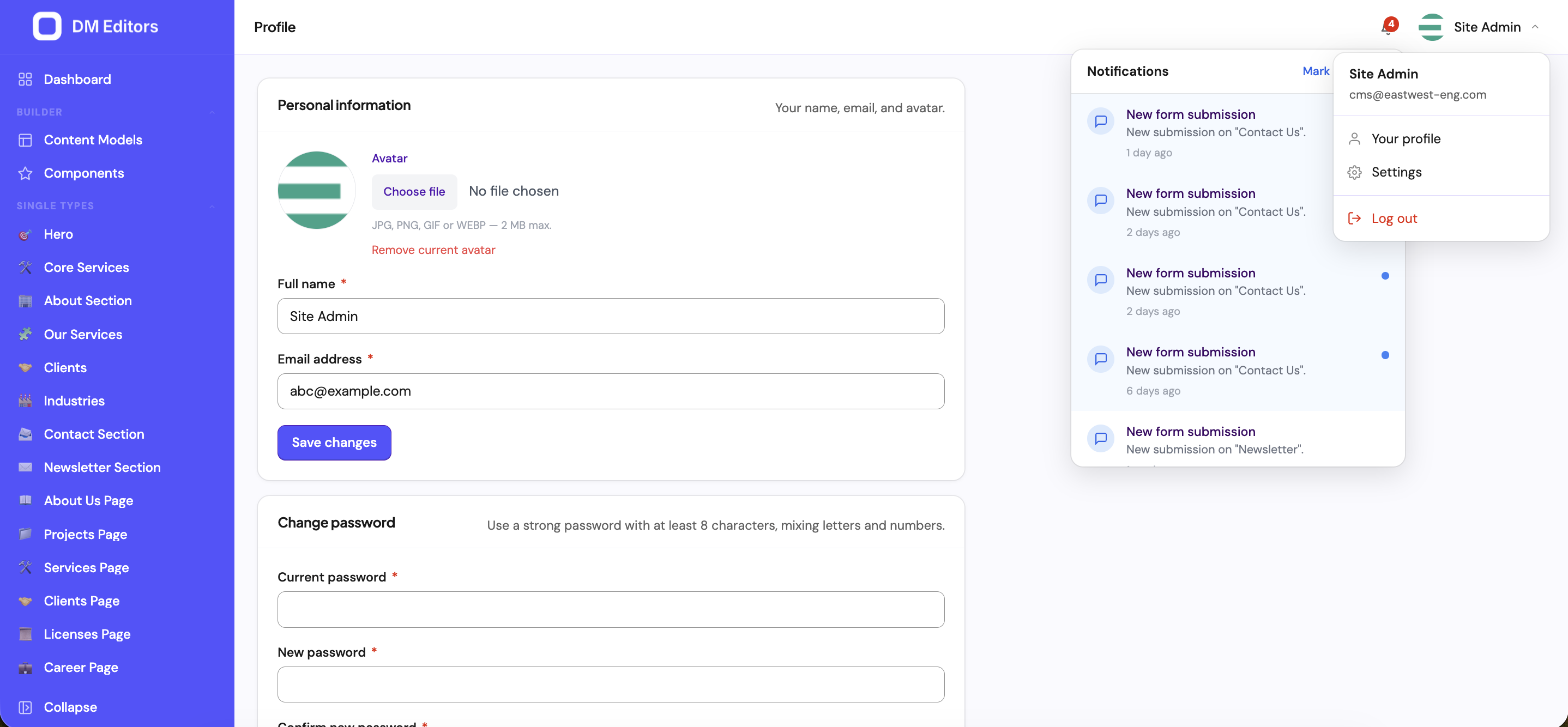The width and height of the screenshot is (1568, 727).
Task: Open the 6 days ago Contact Us notification
Action: (1238, 371)
